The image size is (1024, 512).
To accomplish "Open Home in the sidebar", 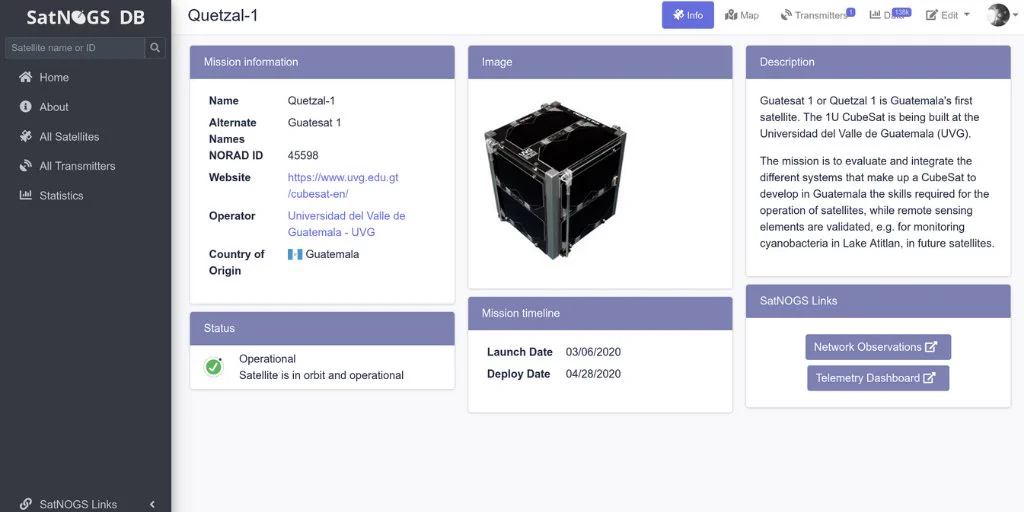I will 54,77.
